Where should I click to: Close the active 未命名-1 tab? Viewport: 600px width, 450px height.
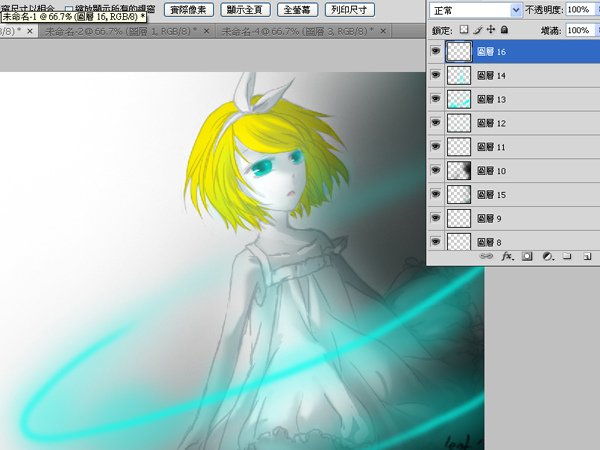pos(30,31)
